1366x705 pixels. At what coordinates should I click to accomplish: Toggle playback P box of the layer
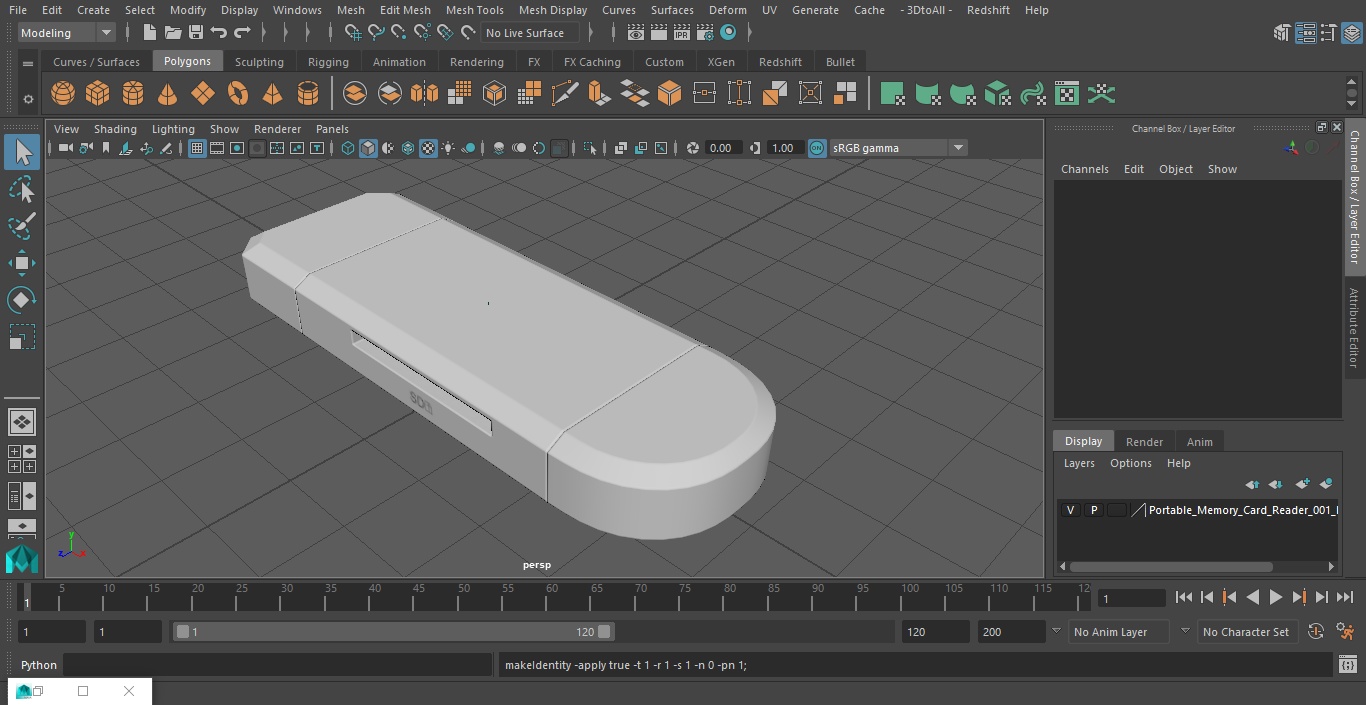(x=1093, y=510)
